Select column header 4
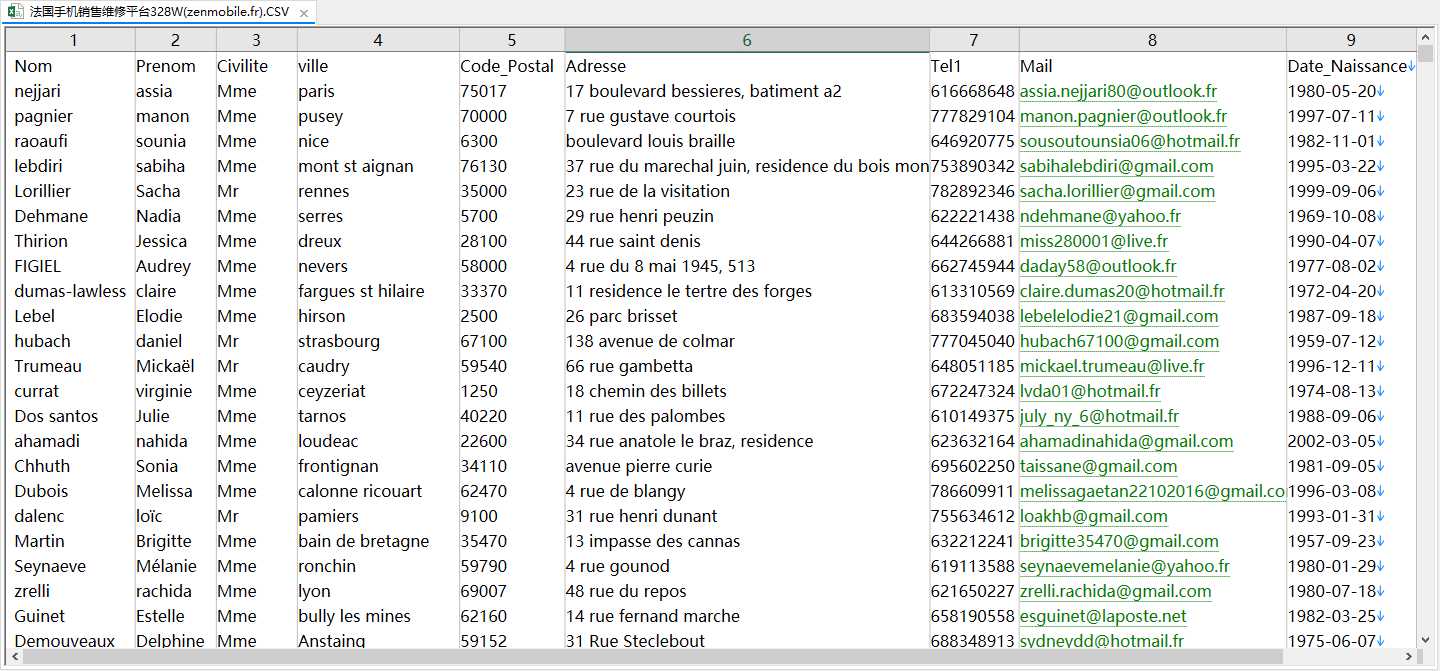 [378, 40]
